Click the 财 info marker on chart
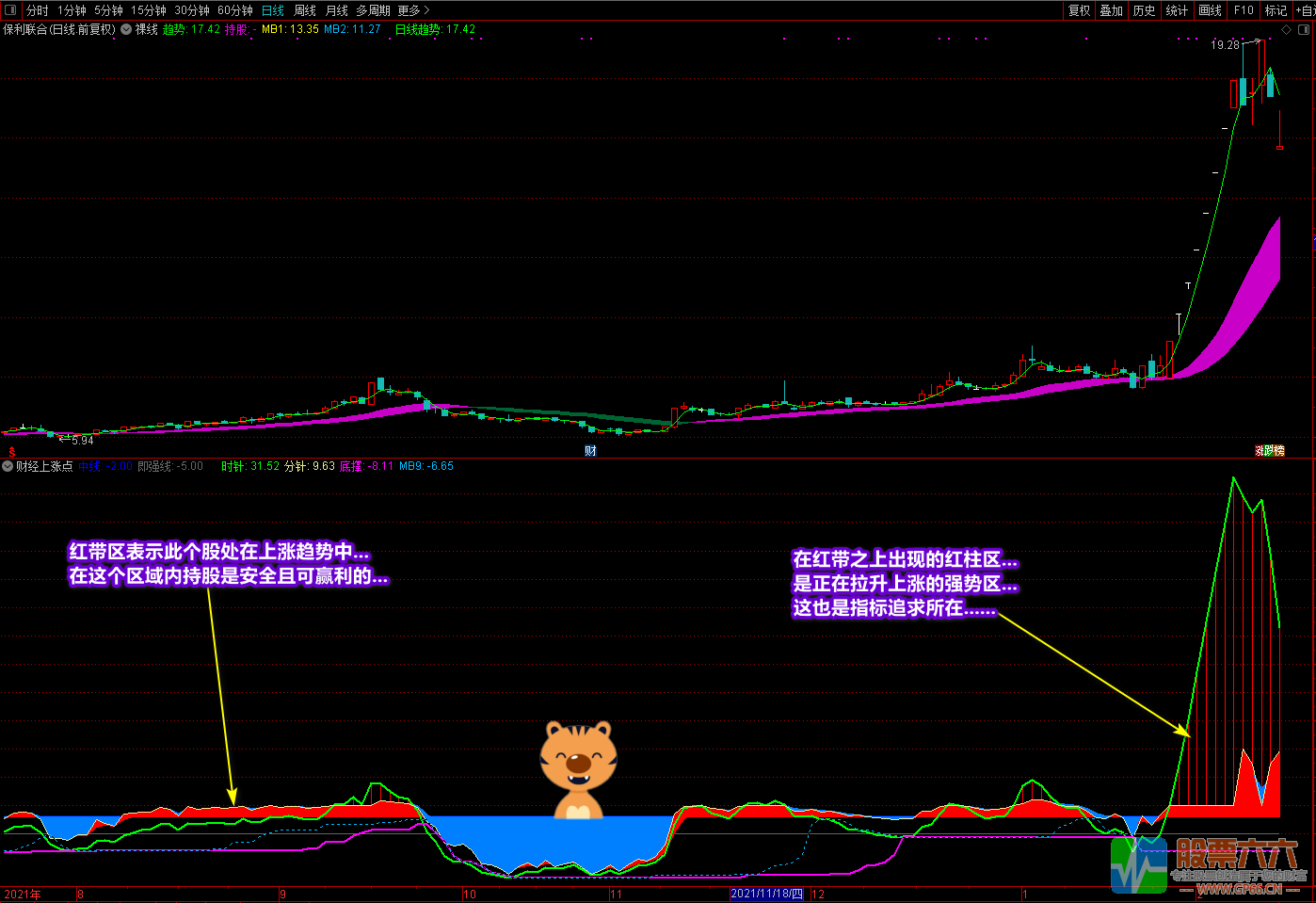 (590, 451)
